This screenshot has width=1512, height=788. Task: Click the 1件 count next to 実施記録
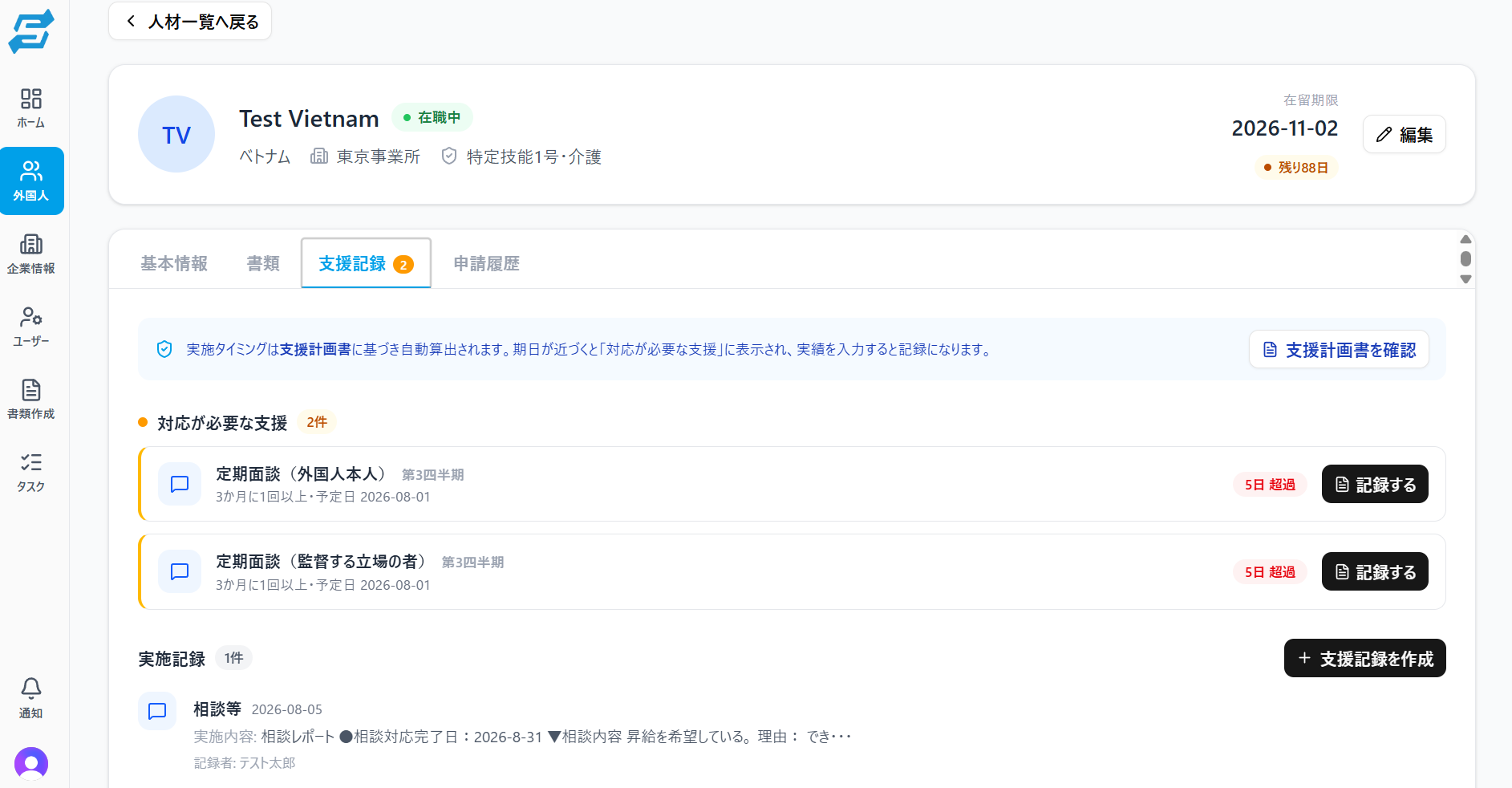point(233,658)
